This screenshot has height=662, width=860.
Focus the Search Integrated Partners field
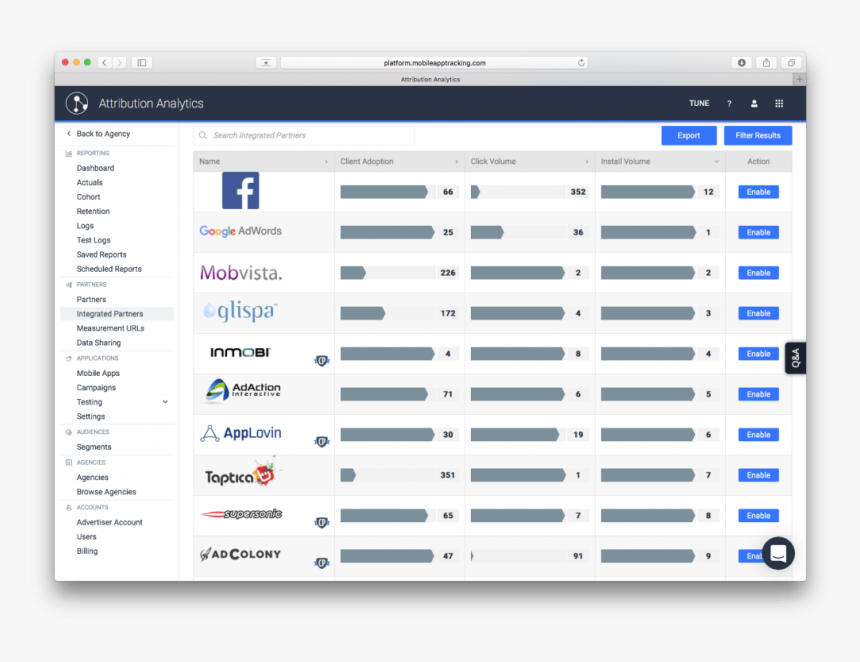[x=304, y=135]
